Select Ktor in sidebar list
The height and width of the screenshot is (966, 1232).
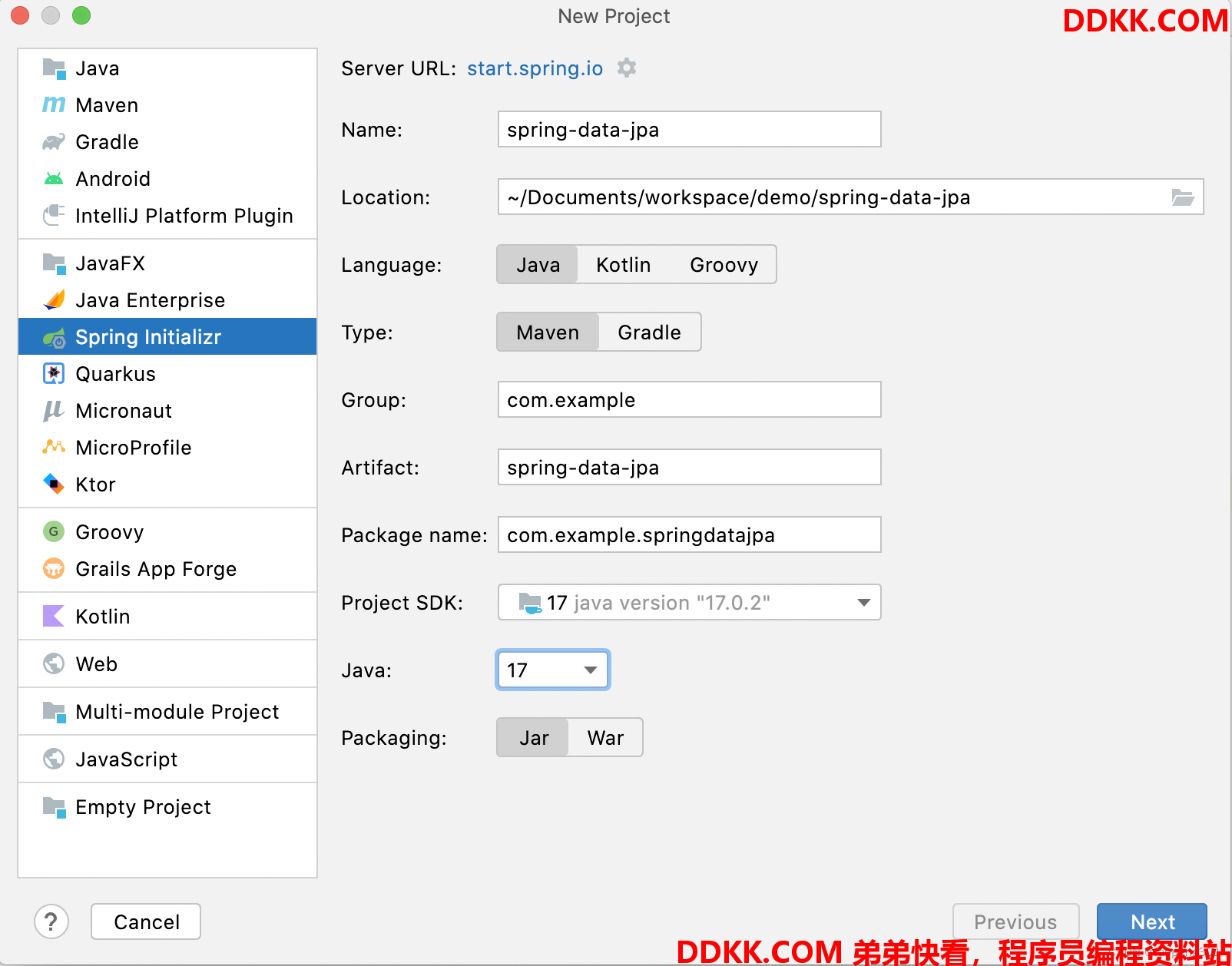click(x=167, y=485)
